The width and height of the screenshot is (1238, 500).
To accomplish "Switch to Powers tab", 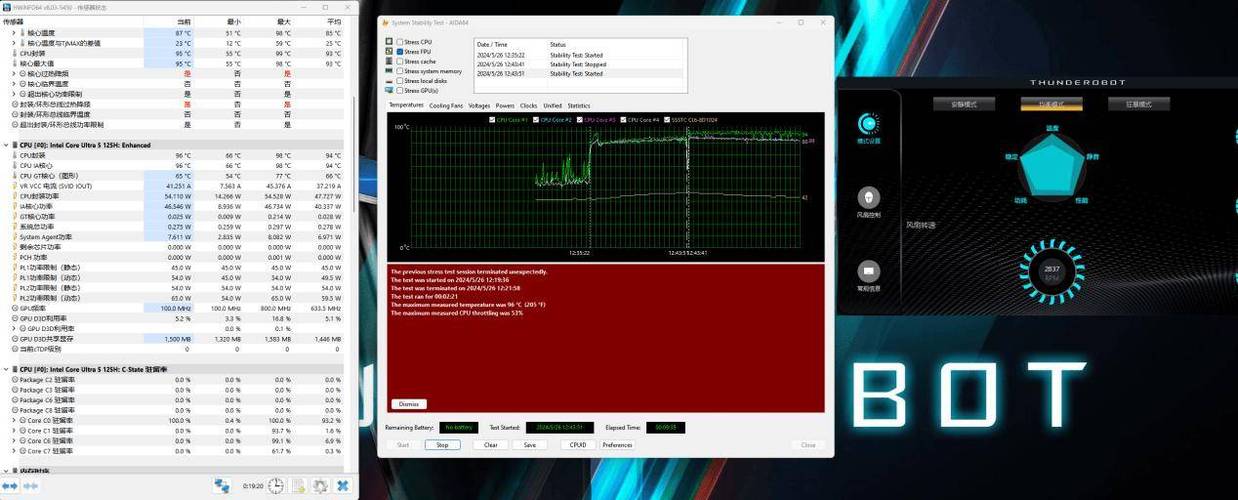I will point(505,105).
